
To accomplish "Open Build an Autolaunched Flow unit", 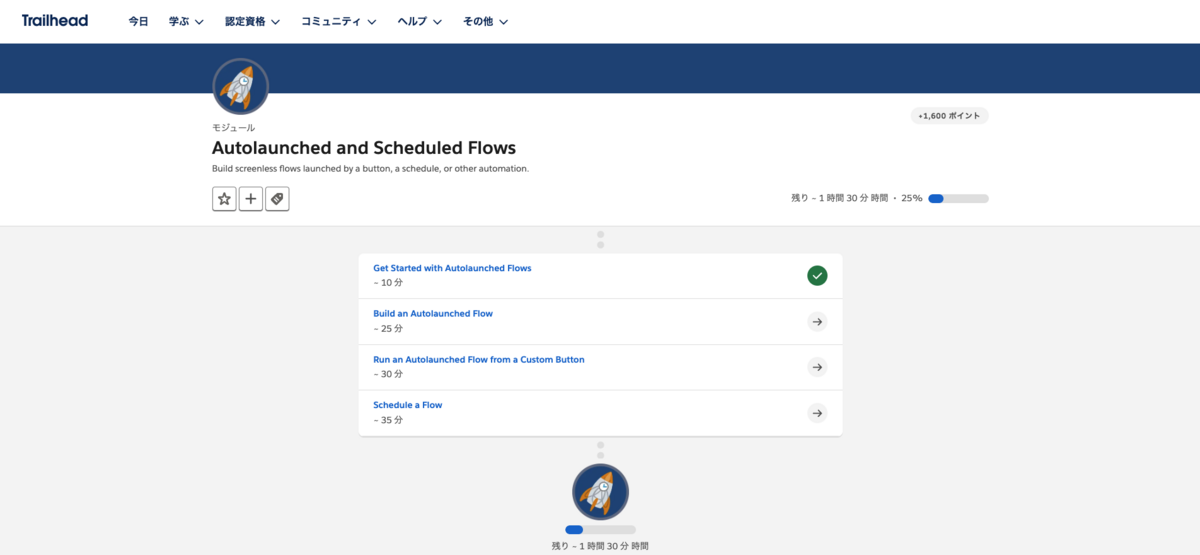I will click(x=433, y=313).
